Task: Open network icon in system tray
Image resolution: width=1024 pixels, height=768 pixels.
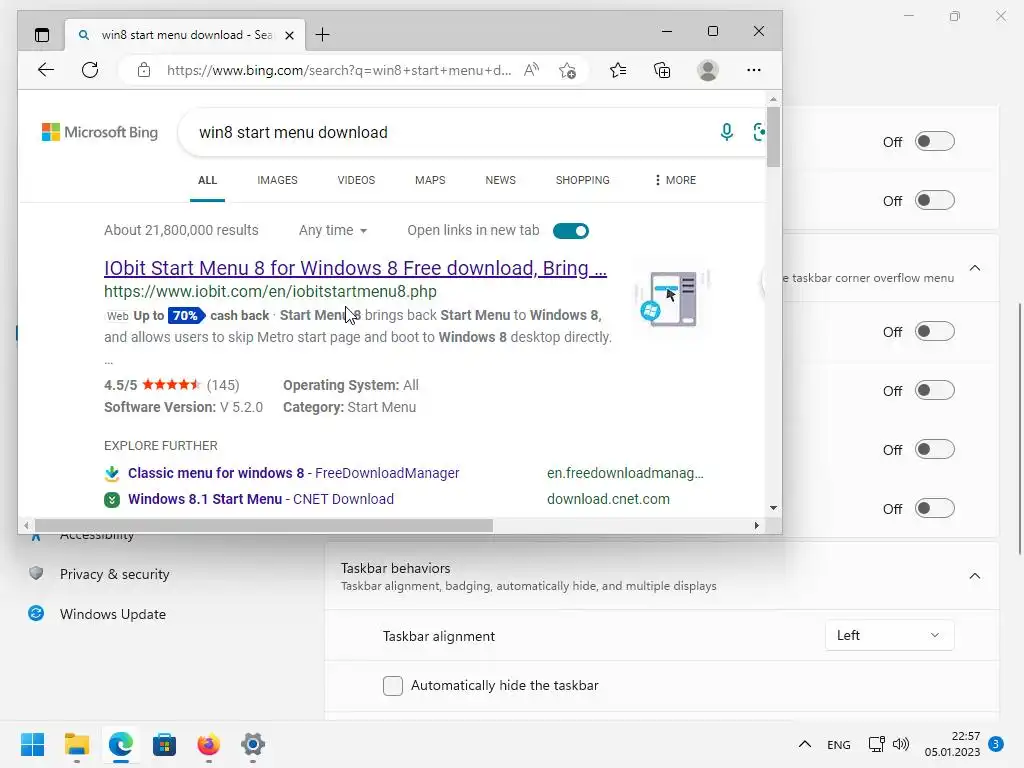Action: (x=876, y=744)
